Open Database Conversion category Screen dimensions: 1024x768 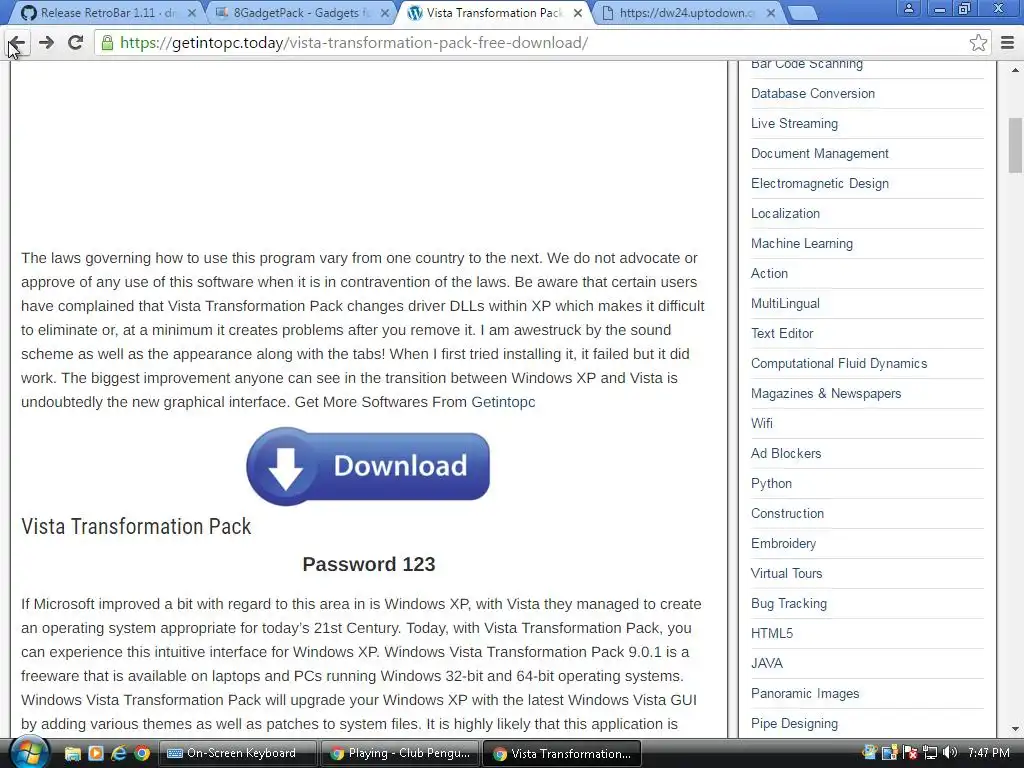pyautogui.click(x=812, y=93)
